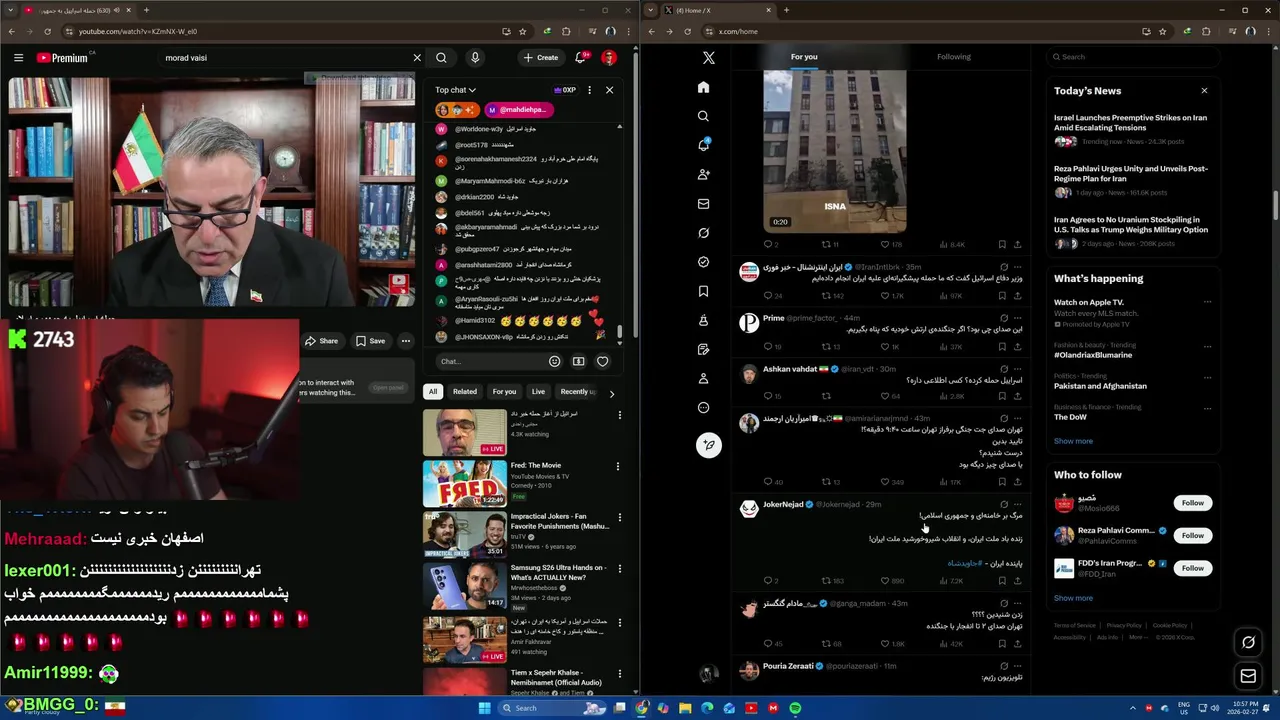
Task: Click the Super Chat dollar icon
Action: [578, 361]
